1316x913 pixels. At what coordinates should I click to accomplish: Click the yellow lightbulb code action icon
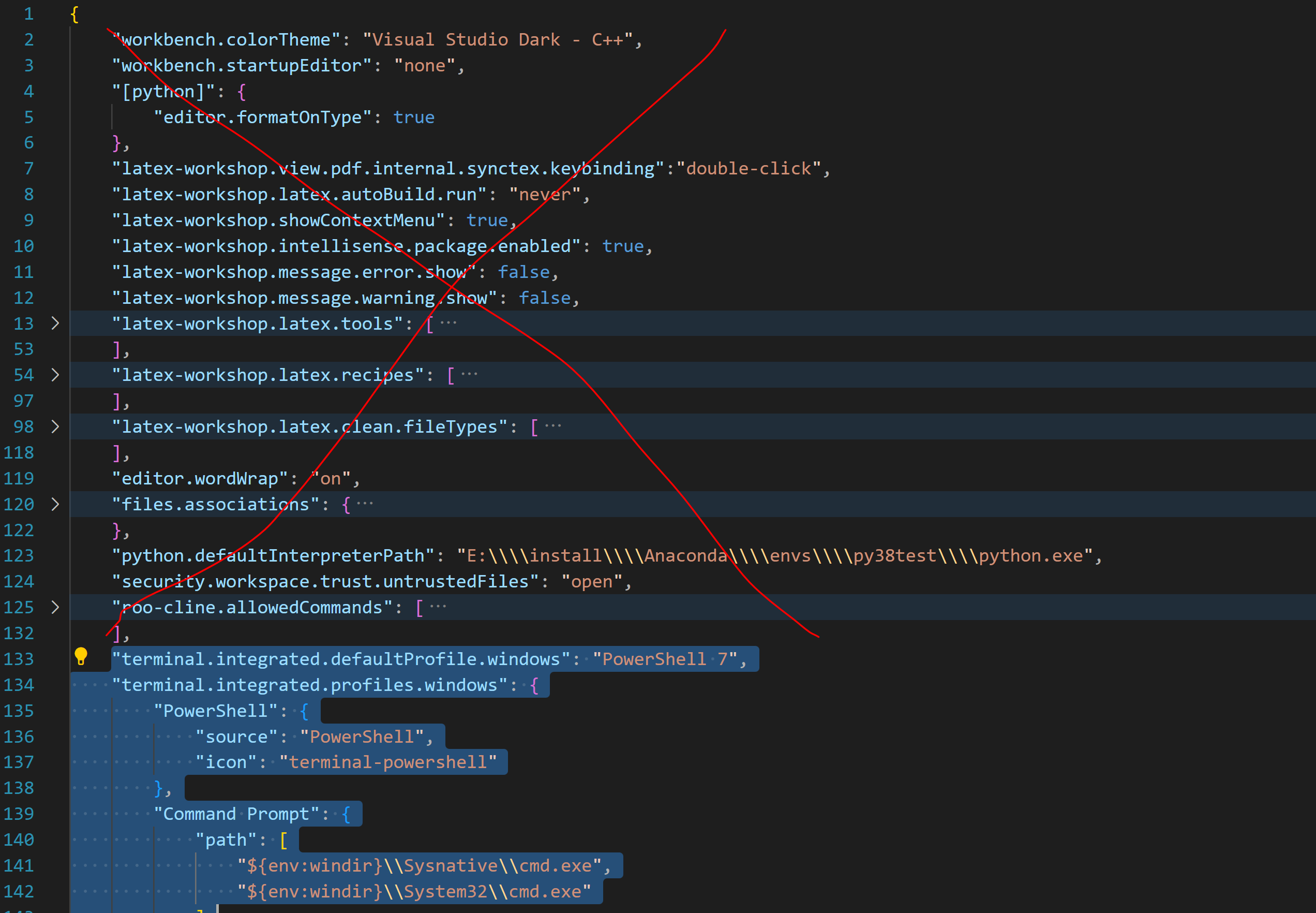81,656
